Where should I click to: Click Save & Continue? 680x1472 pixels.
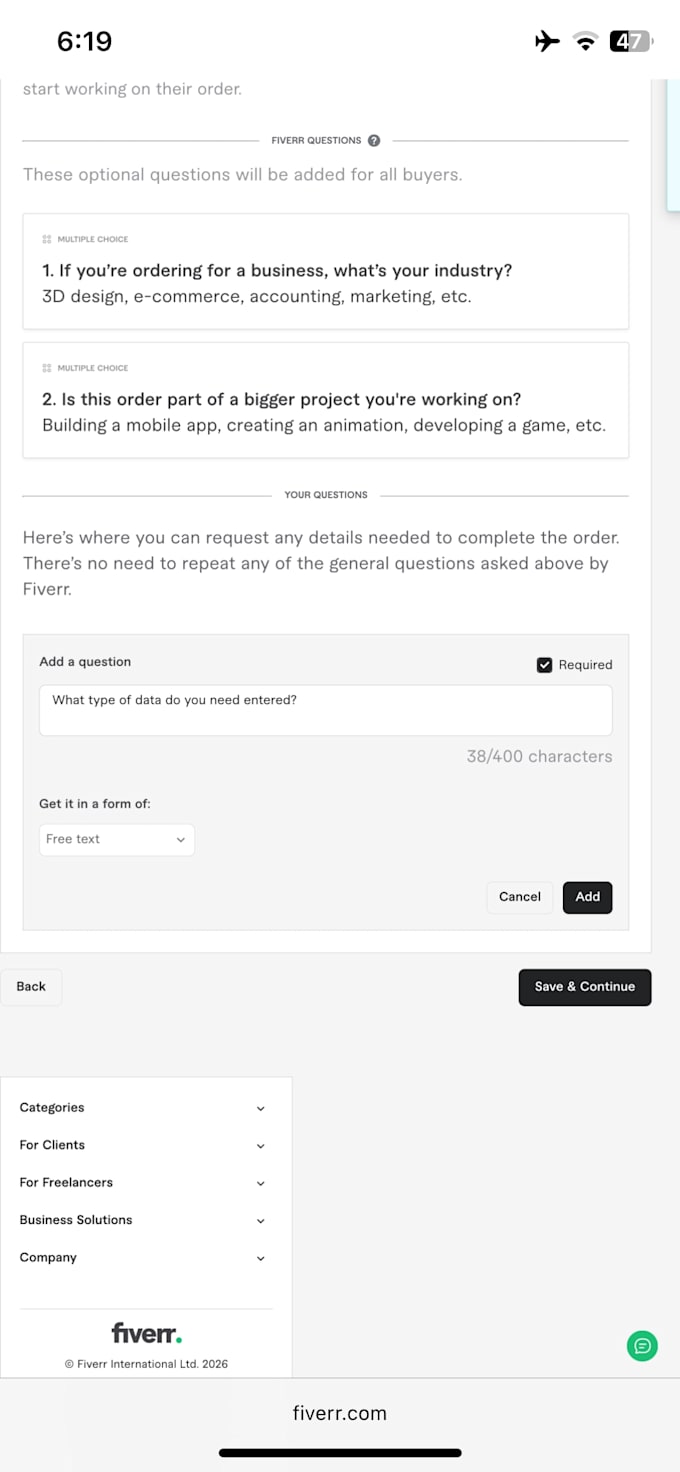pyautogui.click(x=585, y=987)
